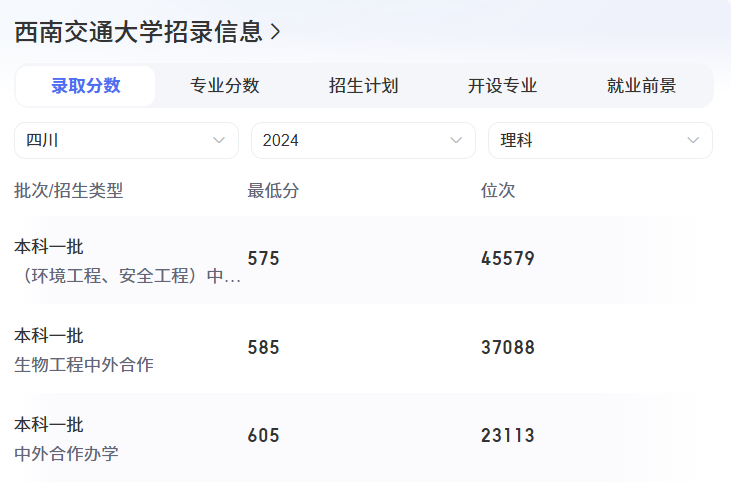
Task: Open 西南交通大学招录信息 details arrow
Action: (x=276, y=32)
